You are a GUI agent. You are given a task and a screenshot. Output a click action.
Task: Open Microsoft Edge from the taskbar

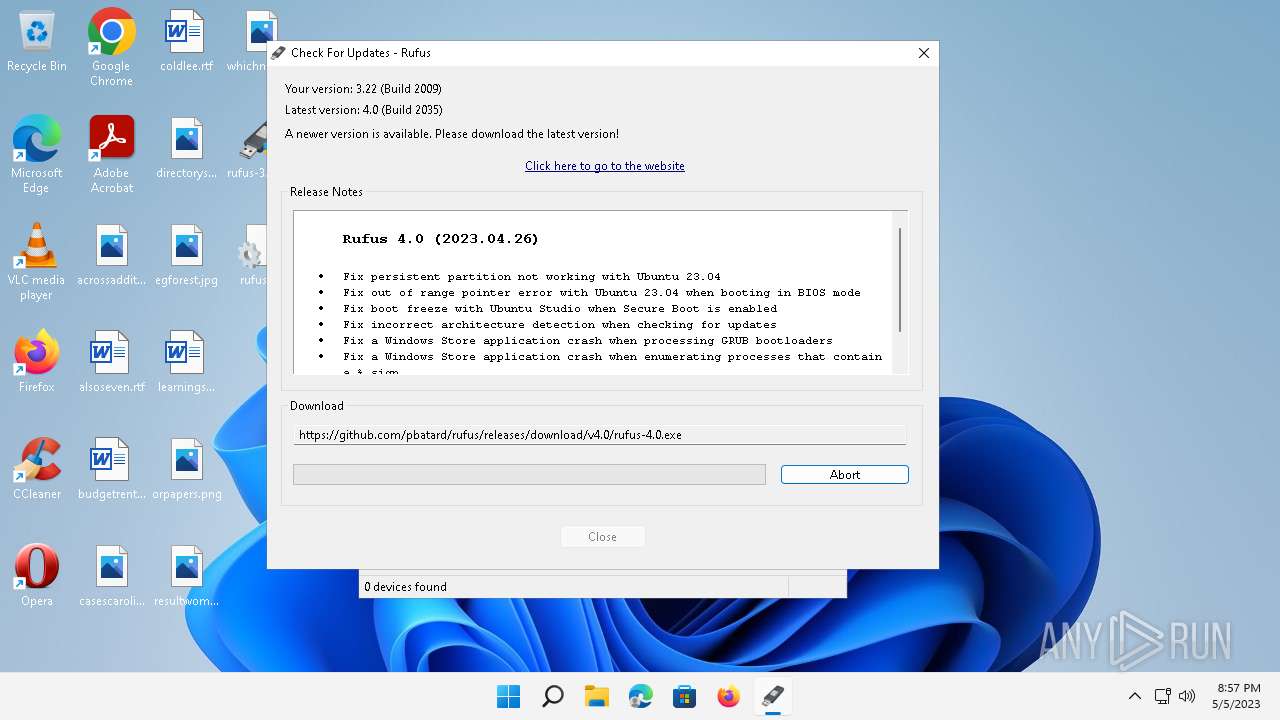[640, 696]
